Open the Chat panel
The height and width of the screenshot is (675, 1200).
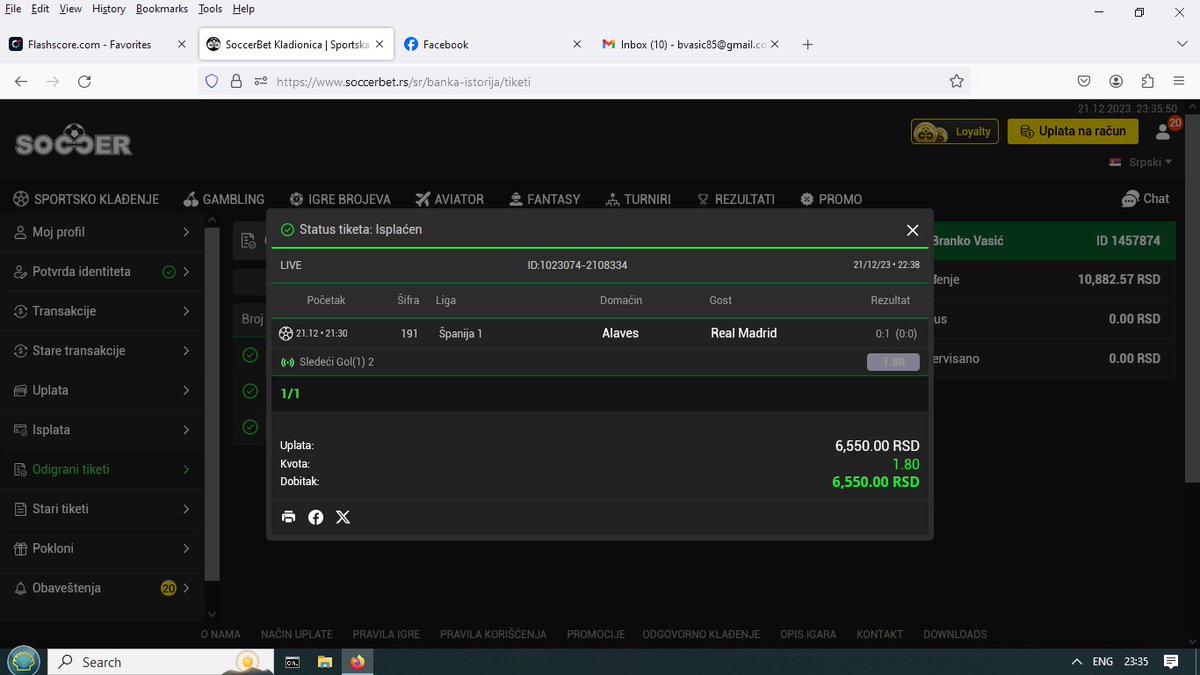1145,198
